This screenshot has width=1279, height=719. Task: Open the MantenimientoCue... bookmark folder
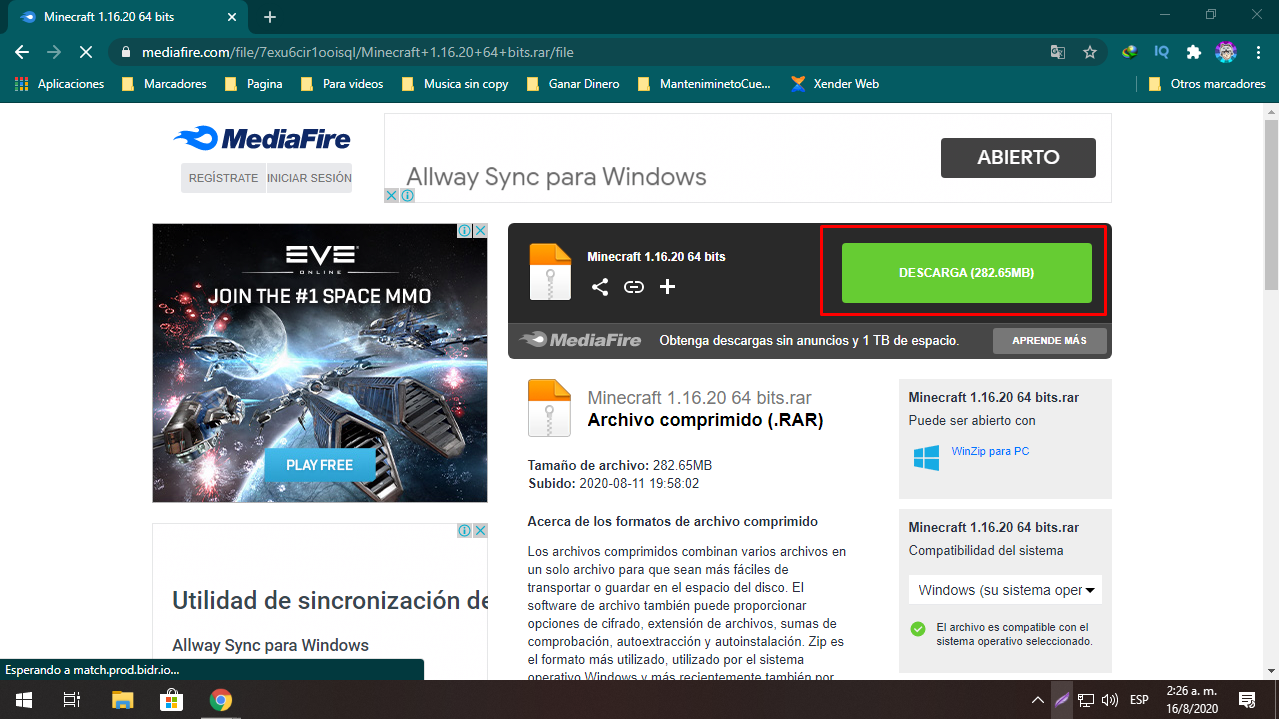tap(704, 84)
